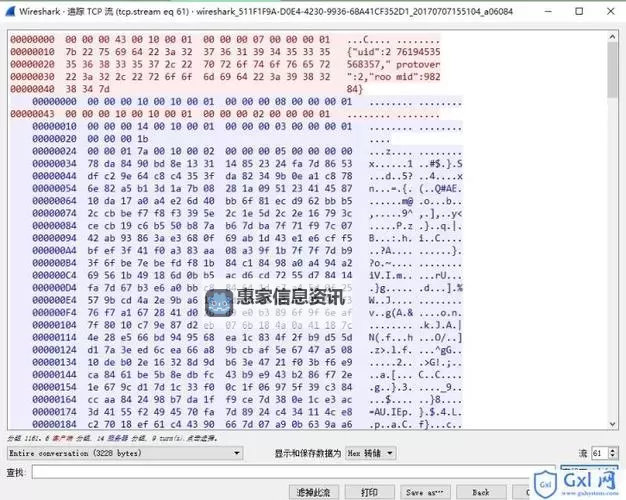Click the offset 00000084 row

pos(247,226)
